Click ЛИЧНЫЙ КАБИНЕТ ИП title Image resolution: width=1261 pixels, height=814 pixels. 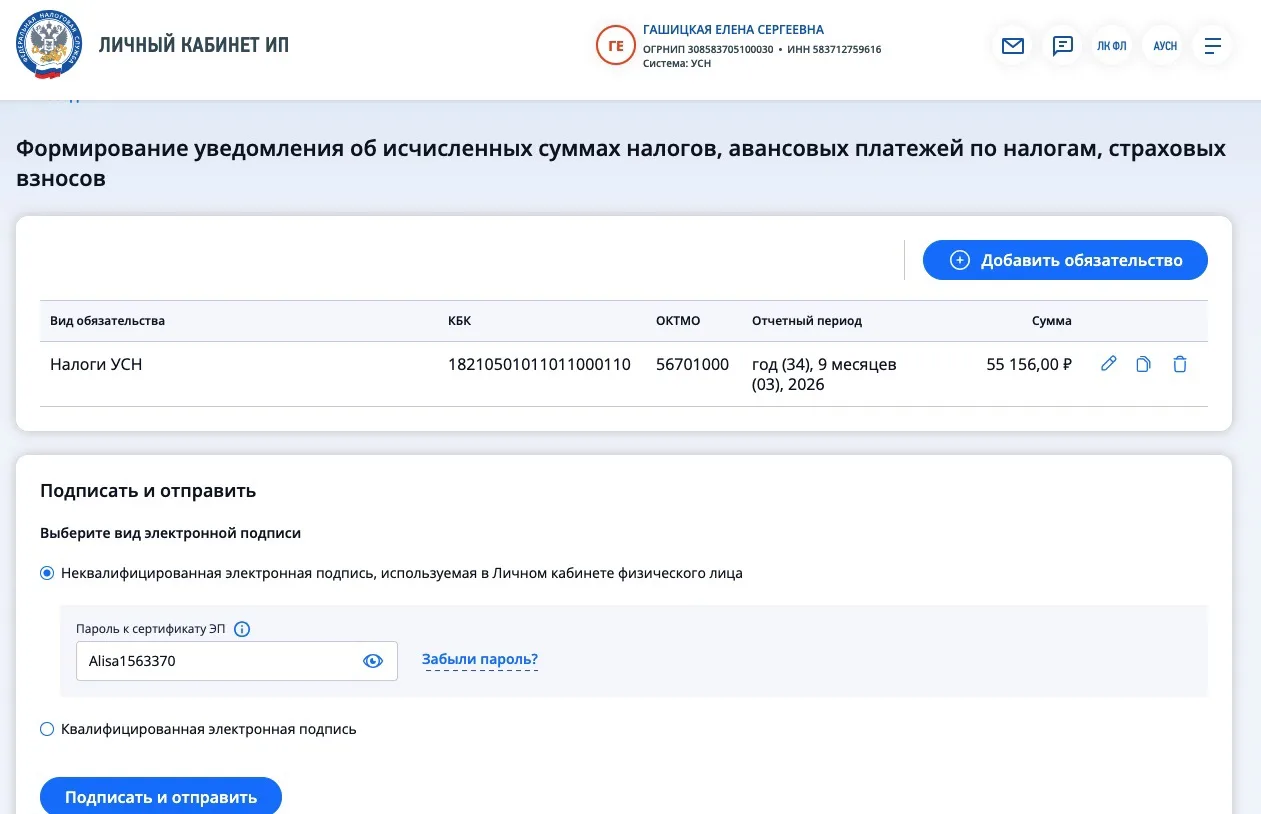(194, 45)
